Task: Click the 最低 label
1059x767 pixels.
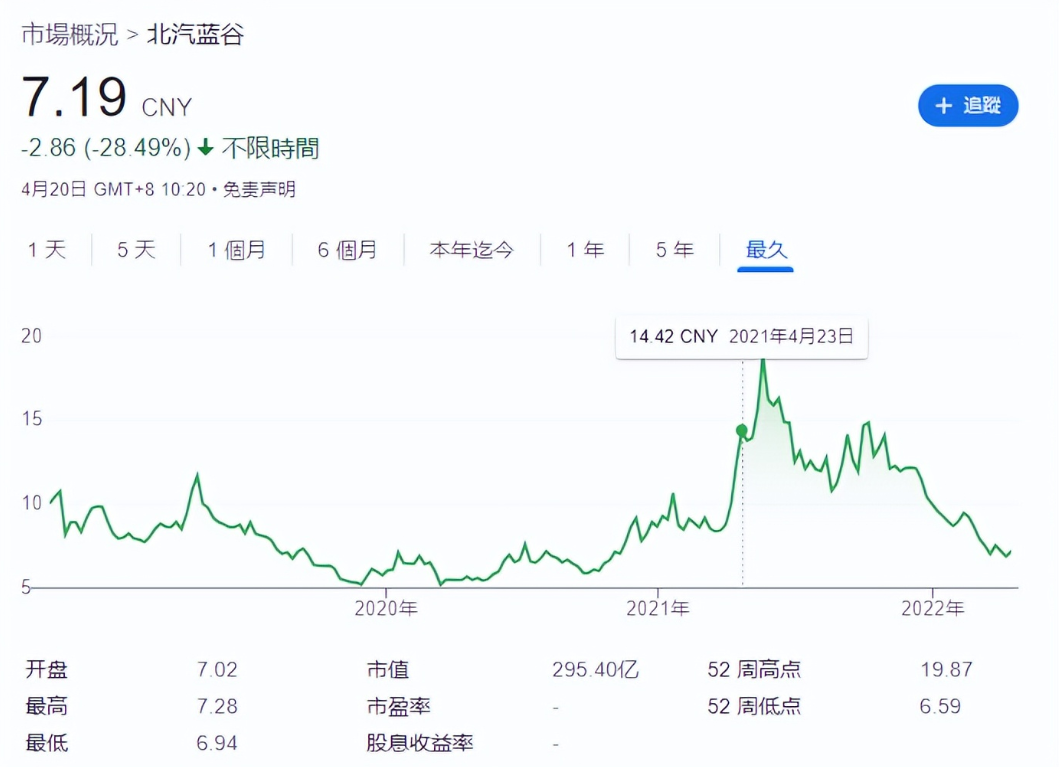Action: point(47,743)
